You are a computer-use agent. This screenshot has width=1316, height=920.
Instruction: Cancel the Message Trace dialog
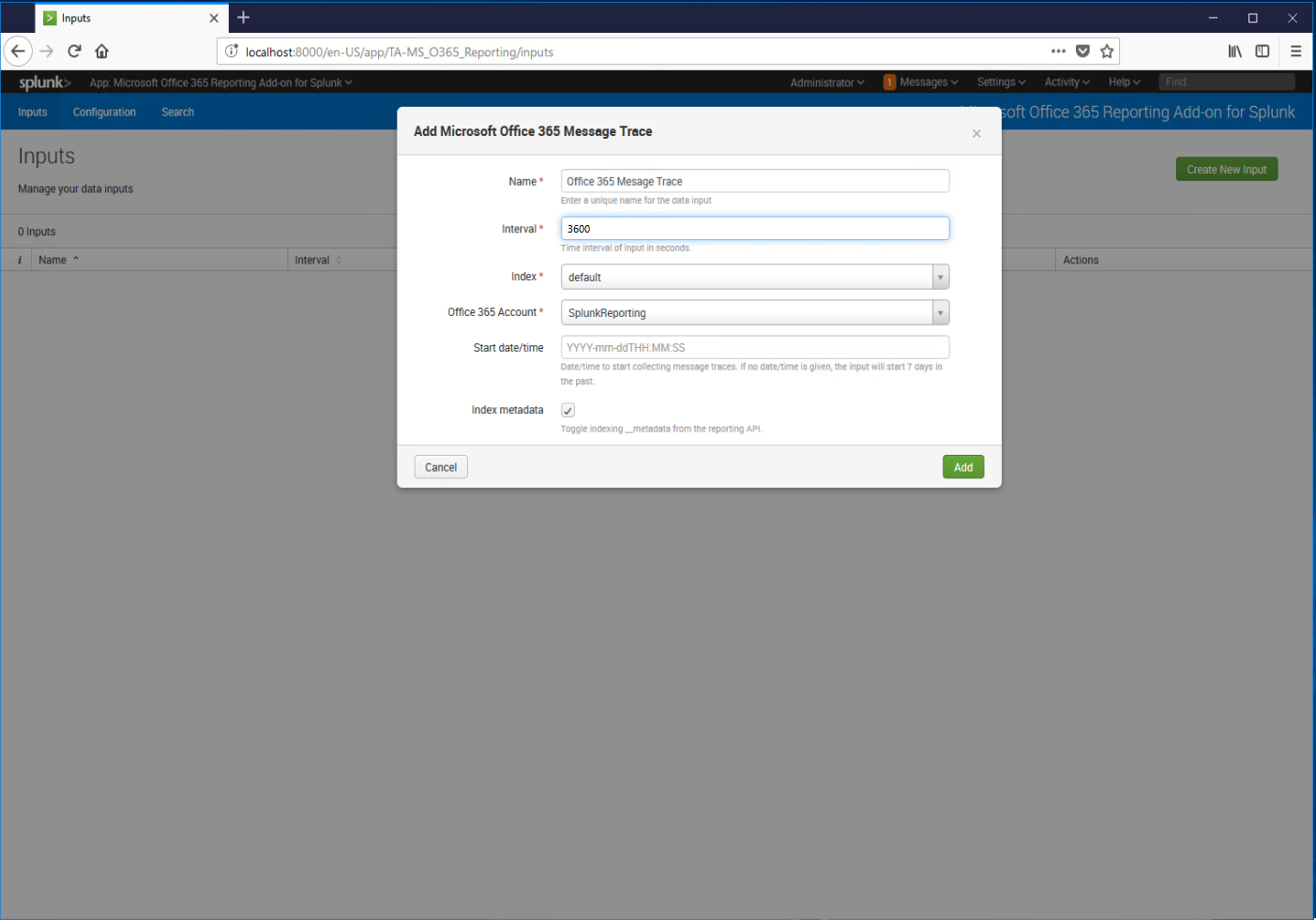click(441, 466)
